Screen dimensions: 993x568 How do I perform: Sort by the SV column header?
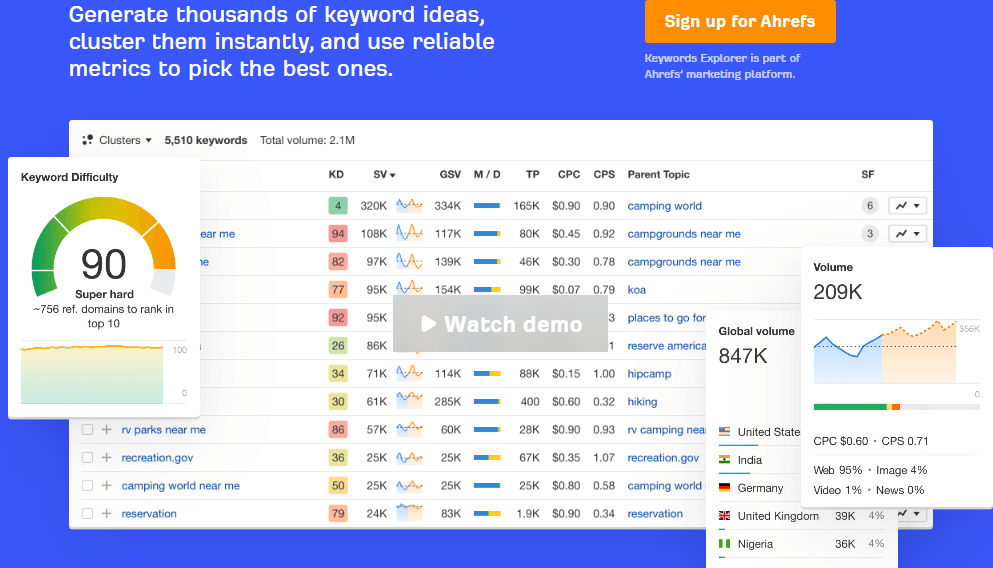click(x=384, y=174)
